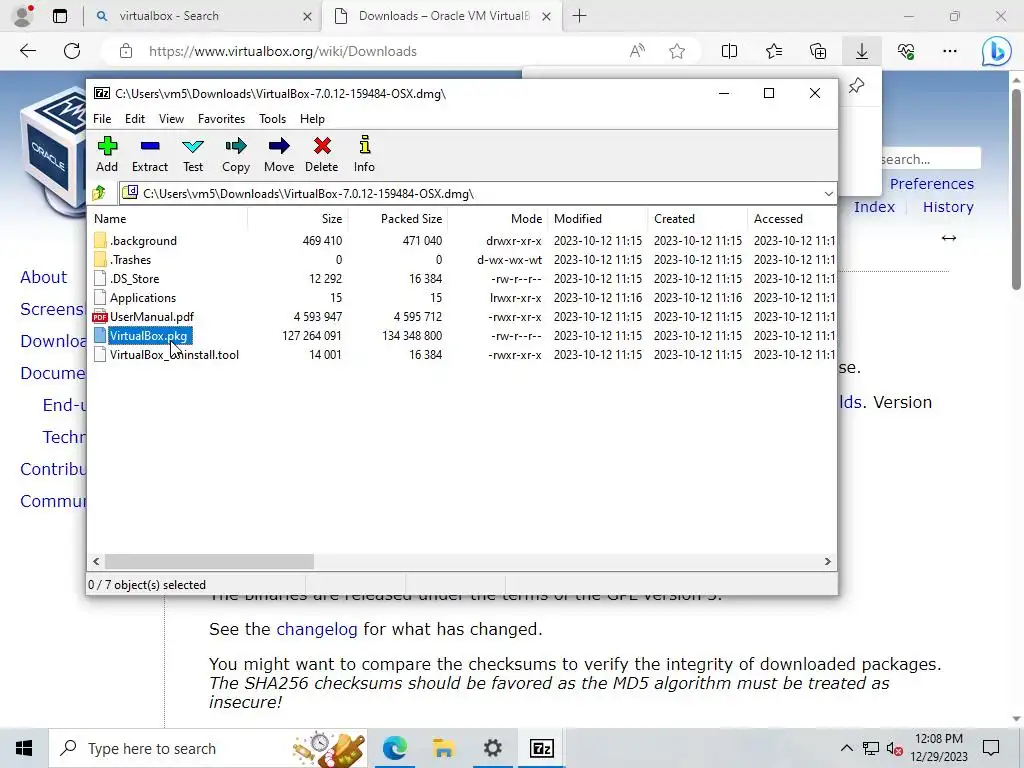Open the About link in the sidebar
Screen dimensions: 1024x768
coord(43,277)
